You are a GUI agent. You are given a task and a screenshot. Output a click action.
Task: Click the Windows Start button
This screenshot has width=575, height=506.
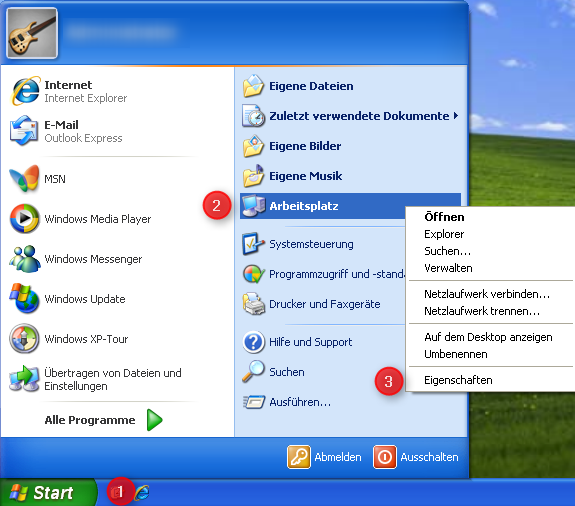pos(48,492)
